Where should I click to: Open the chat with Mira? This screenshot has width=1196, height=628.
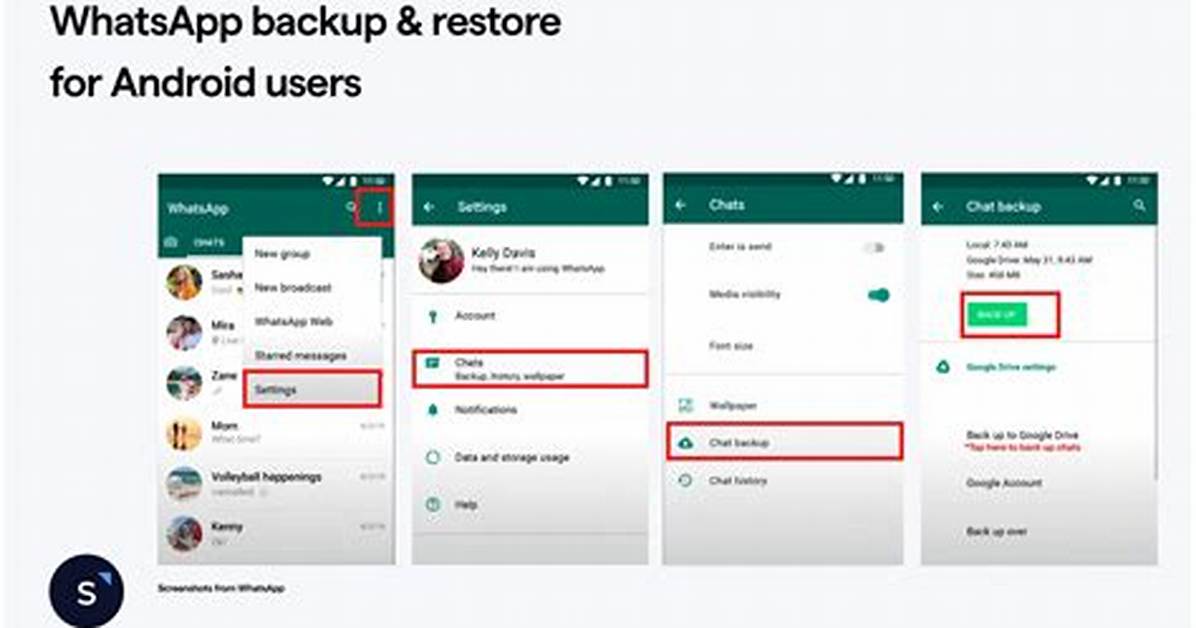276,332
